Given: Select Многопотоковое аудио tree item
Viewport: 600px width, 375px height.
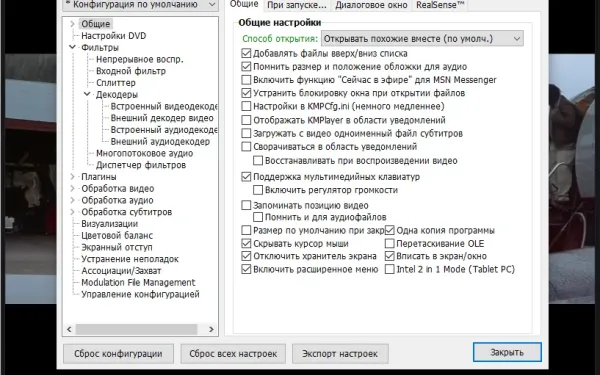Looking at the screenshot, I should click(144, 153).
